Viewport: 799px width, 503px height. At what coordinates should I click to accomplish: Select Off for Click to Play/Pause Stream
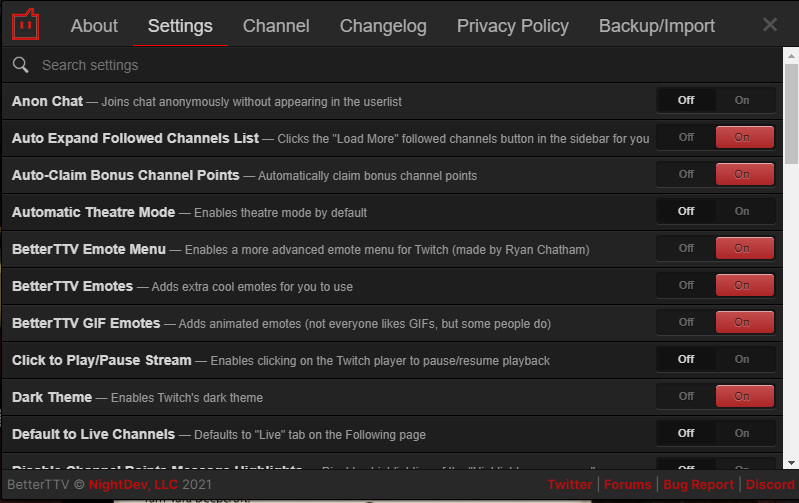[x=686, y=359]
